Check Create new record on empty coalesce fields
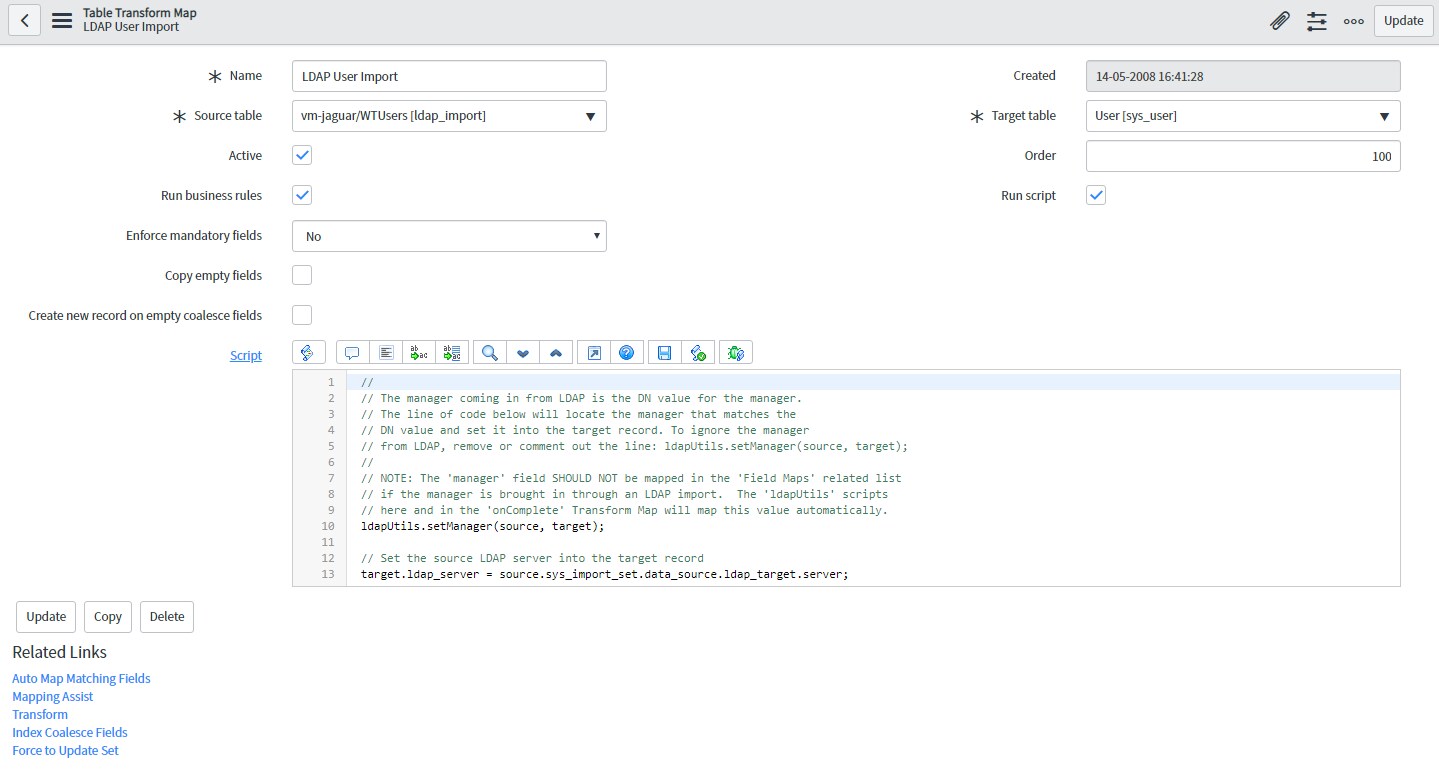This screenshot has height=770, width=1439. [302, 315]
